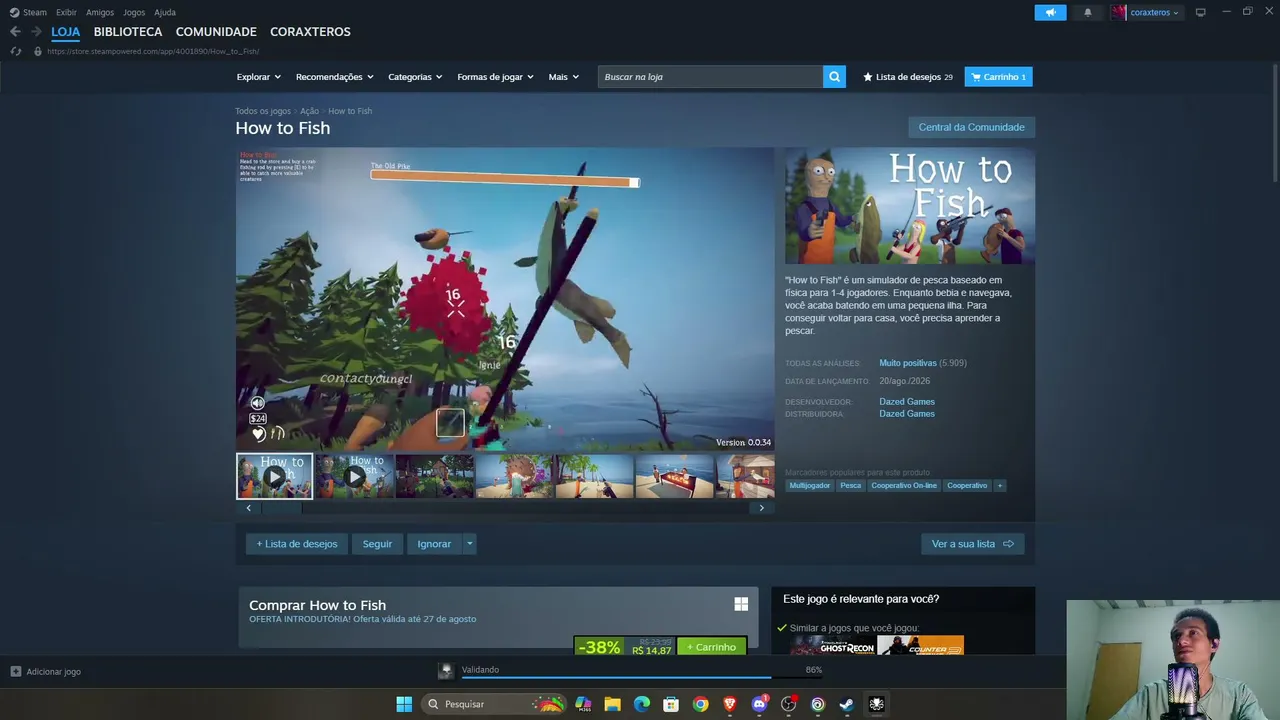Open the coraxteros account dropdown
The image size is (1280, 720).
(1154, 12)
